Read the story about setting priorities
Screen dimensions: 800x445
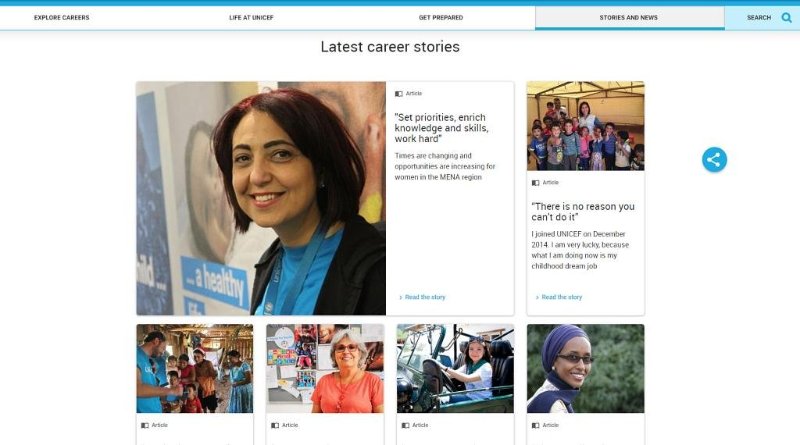click(422, 297)
